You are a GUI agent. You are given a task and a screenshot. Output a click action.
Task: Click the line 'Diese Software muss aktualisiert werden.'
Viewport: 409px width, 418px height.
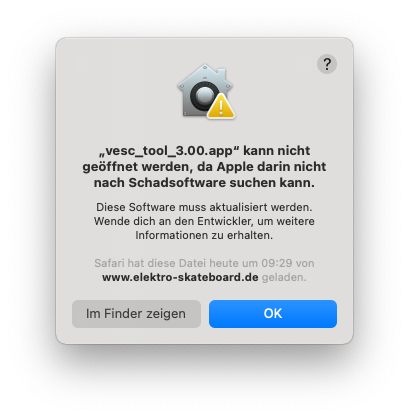point(204,207)
